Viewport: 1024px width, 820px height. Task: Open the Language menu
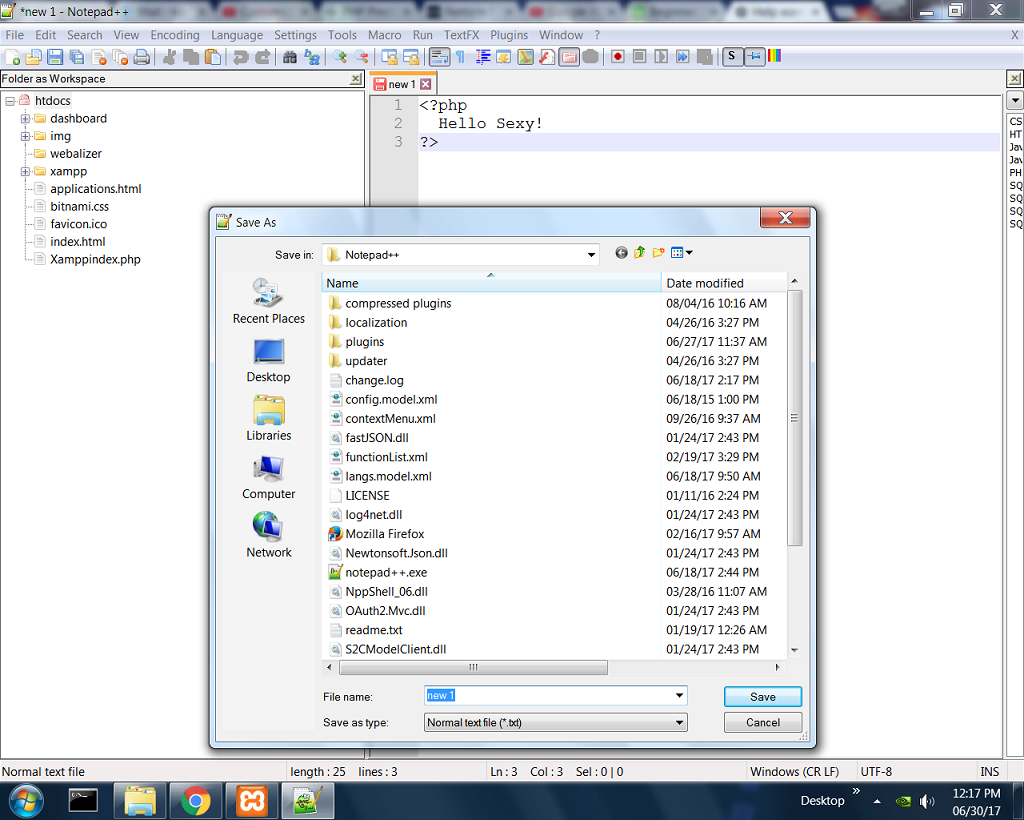click(237, 35)
